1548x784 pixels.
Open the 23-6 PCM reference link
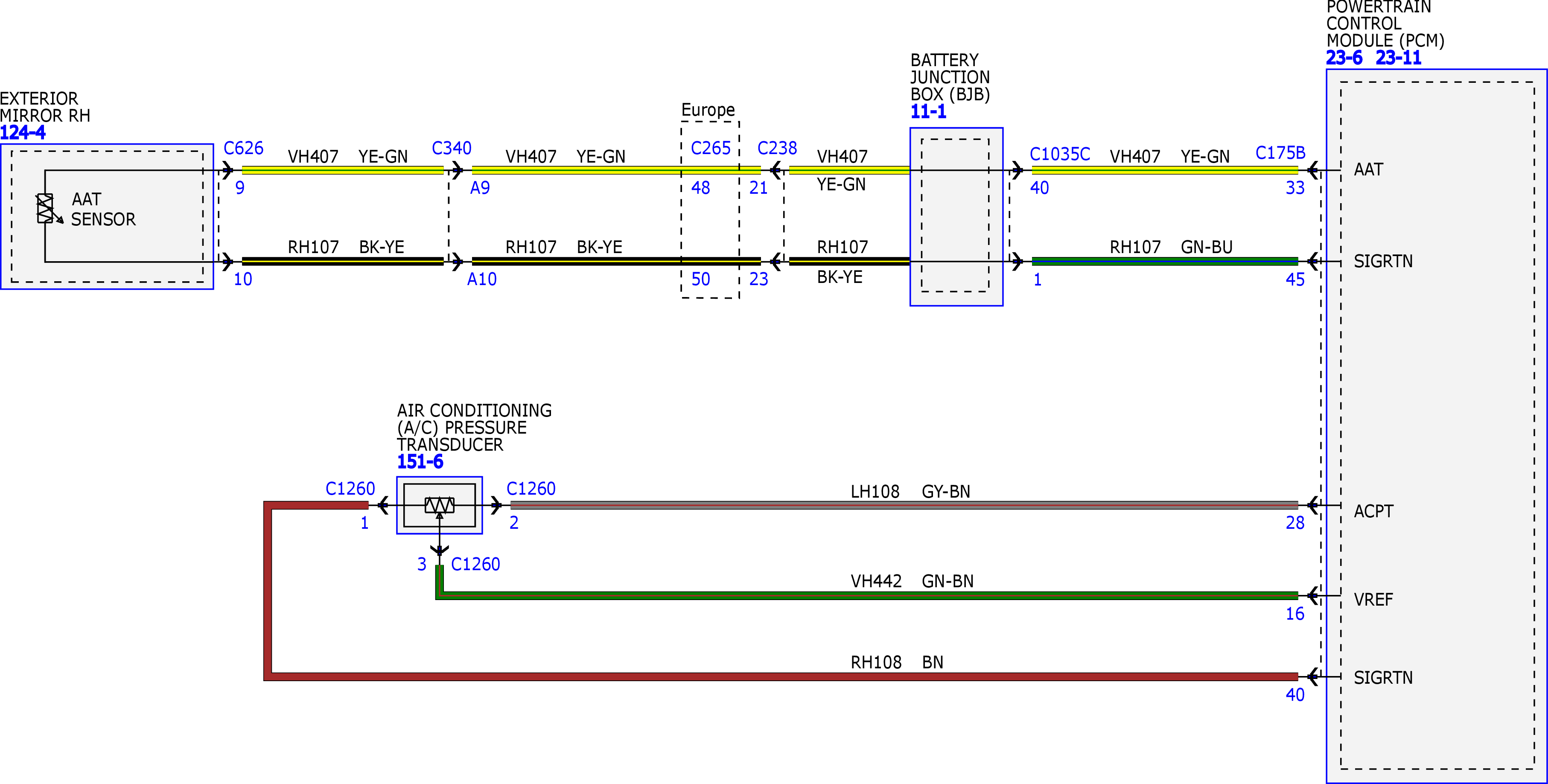point(1344,58)
